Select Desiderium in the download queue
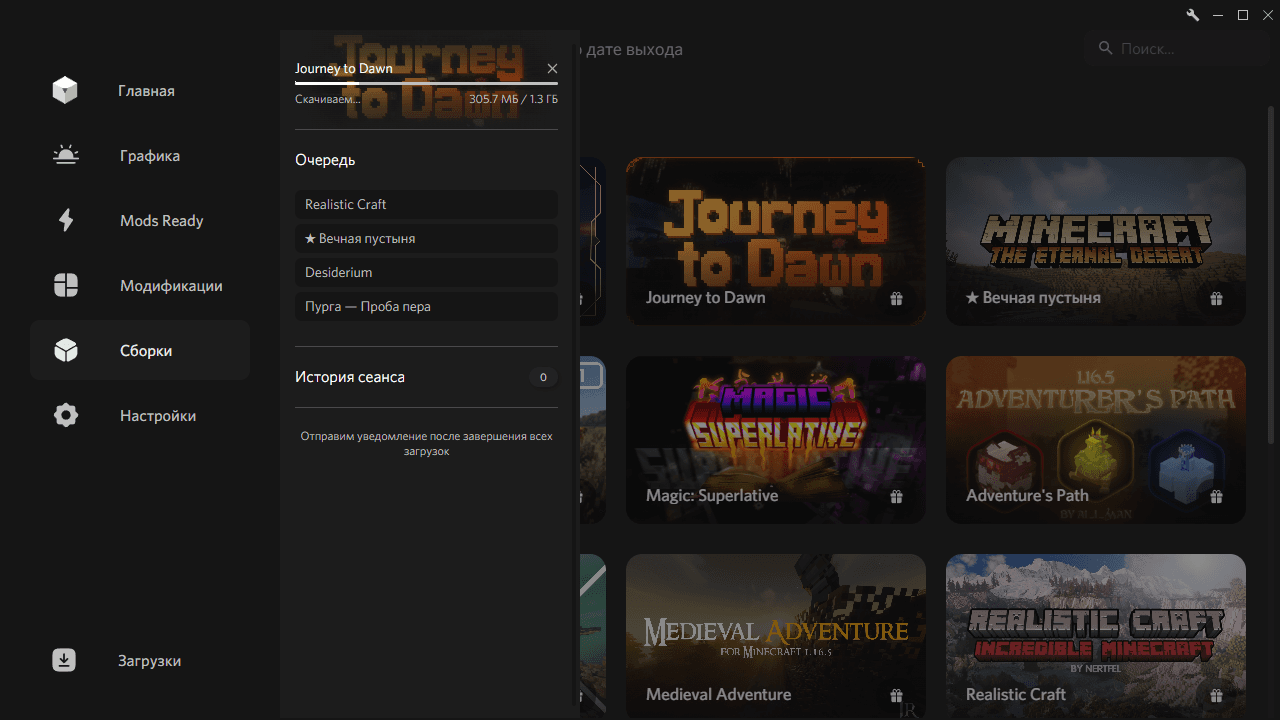This screenshot has height=720, width=1280. (426, 272)
